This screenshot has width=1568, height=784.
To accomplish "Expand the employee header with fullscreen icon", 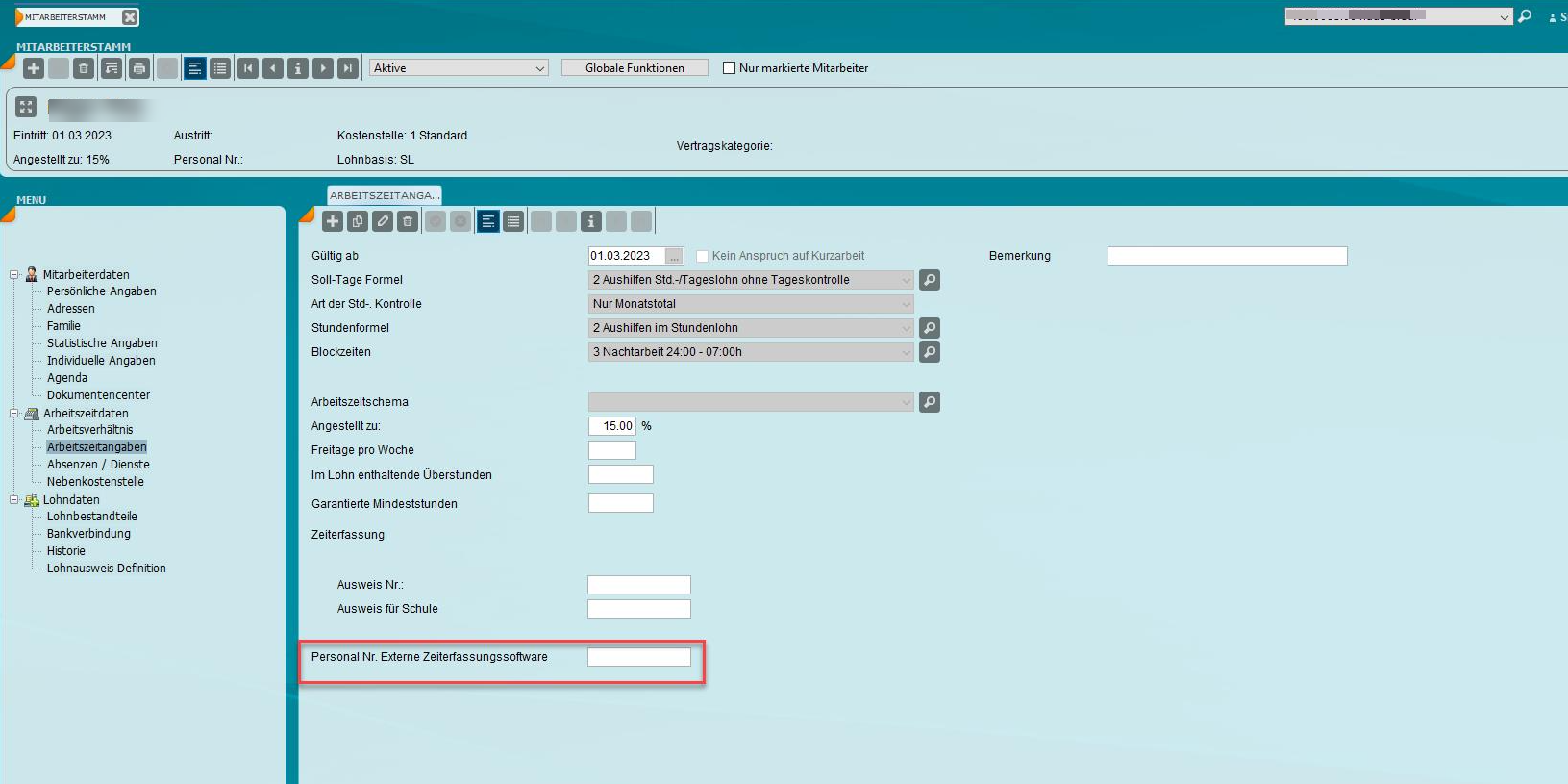I will pyautogui.click(x=26, y=107).
